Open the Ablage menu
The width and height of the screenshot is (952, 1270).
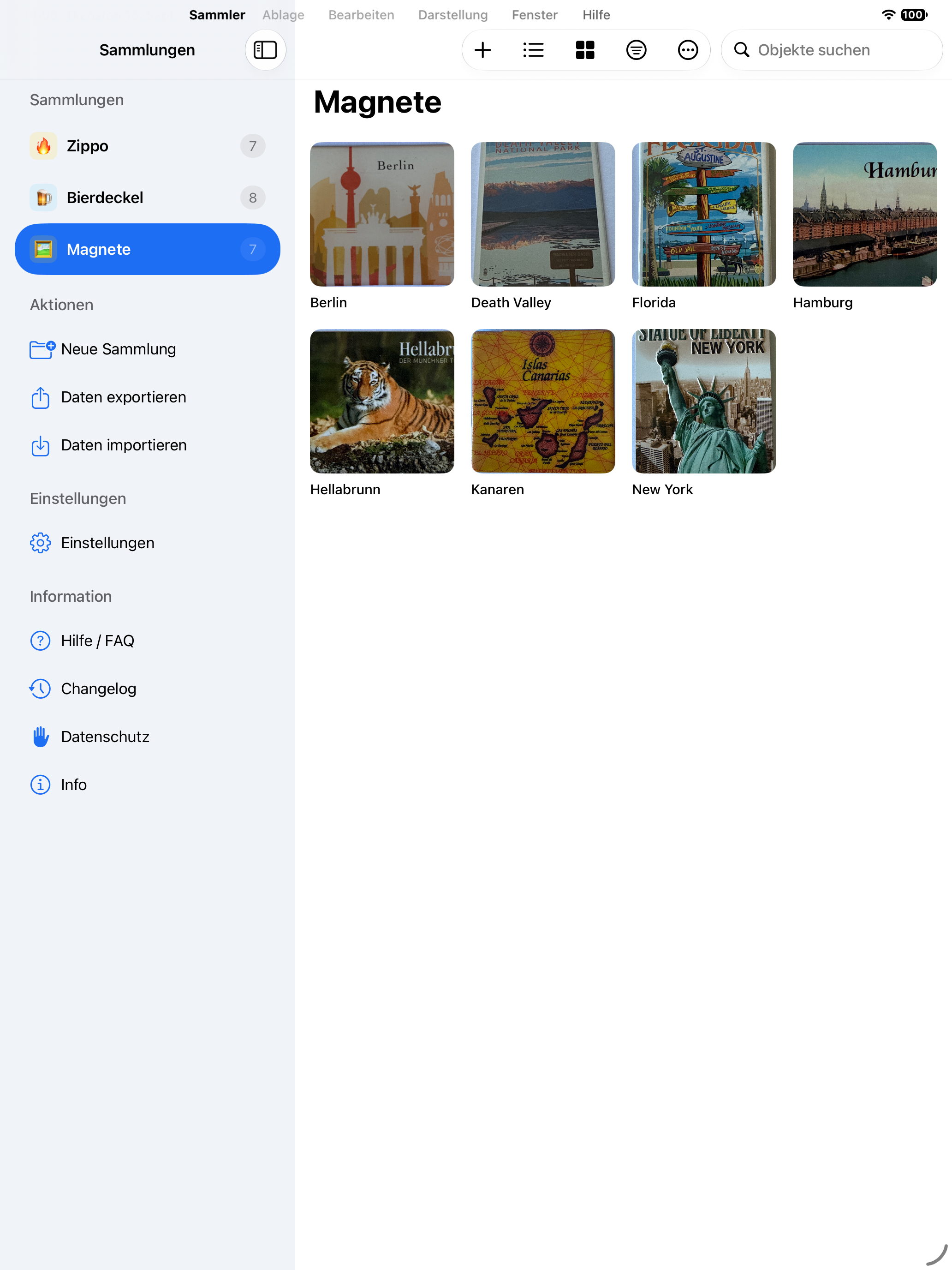pos(284,15)
